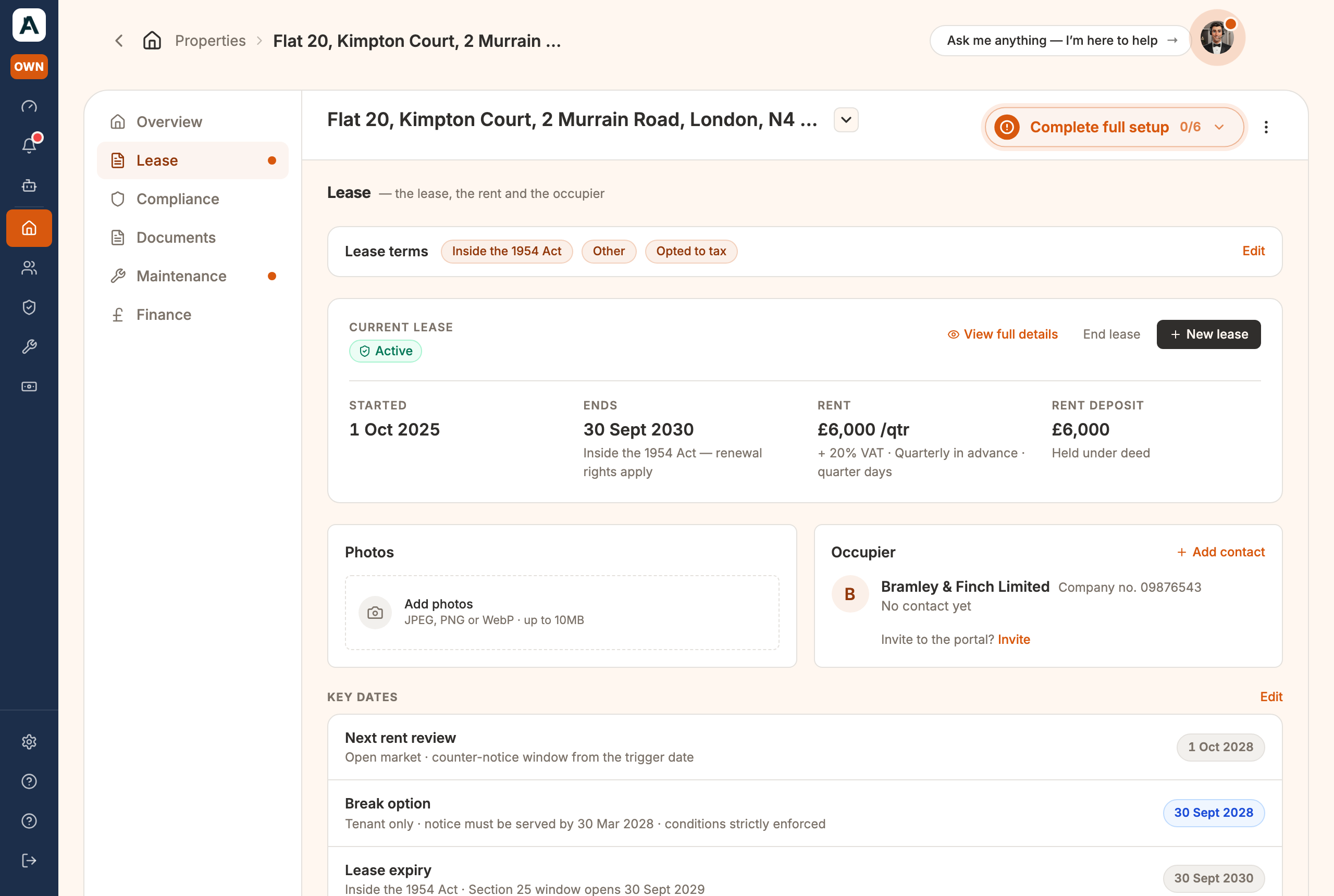The height and width of the screenshot is (896, 1334).
Task: Click the upper help question-mark icon
Action: click(x=29, y=781)
